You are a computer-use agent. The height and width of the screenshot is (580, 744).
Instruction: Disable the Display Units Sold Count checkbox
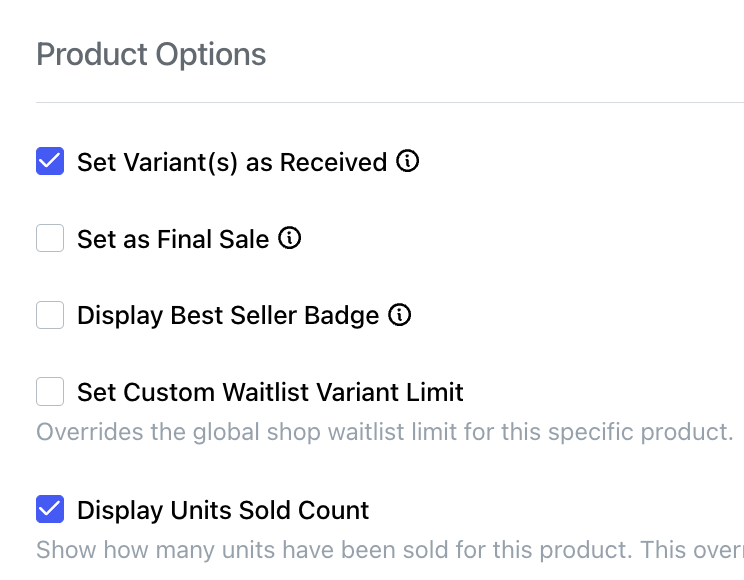click(50, 509)
